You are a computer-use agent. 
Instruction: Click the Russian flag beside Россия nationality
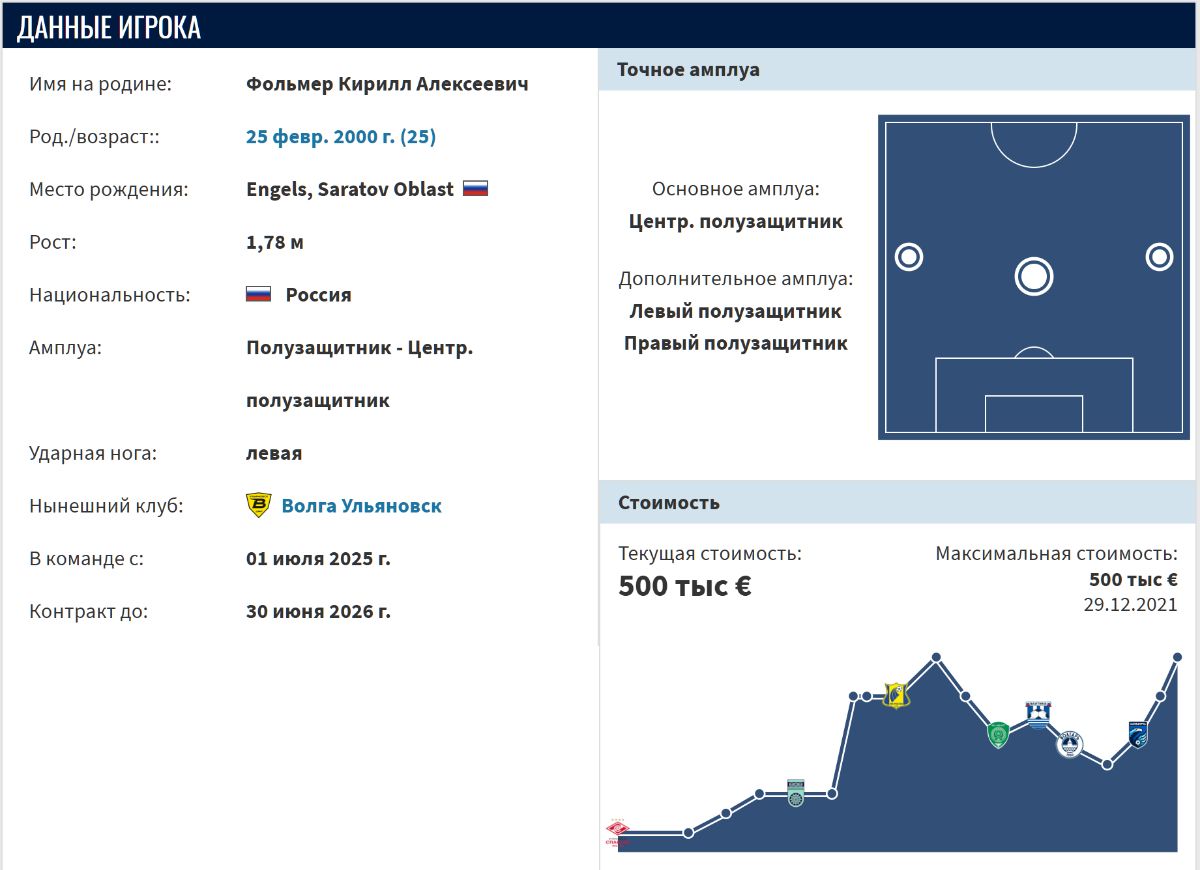pyautogui.click(x=259, y=295)
